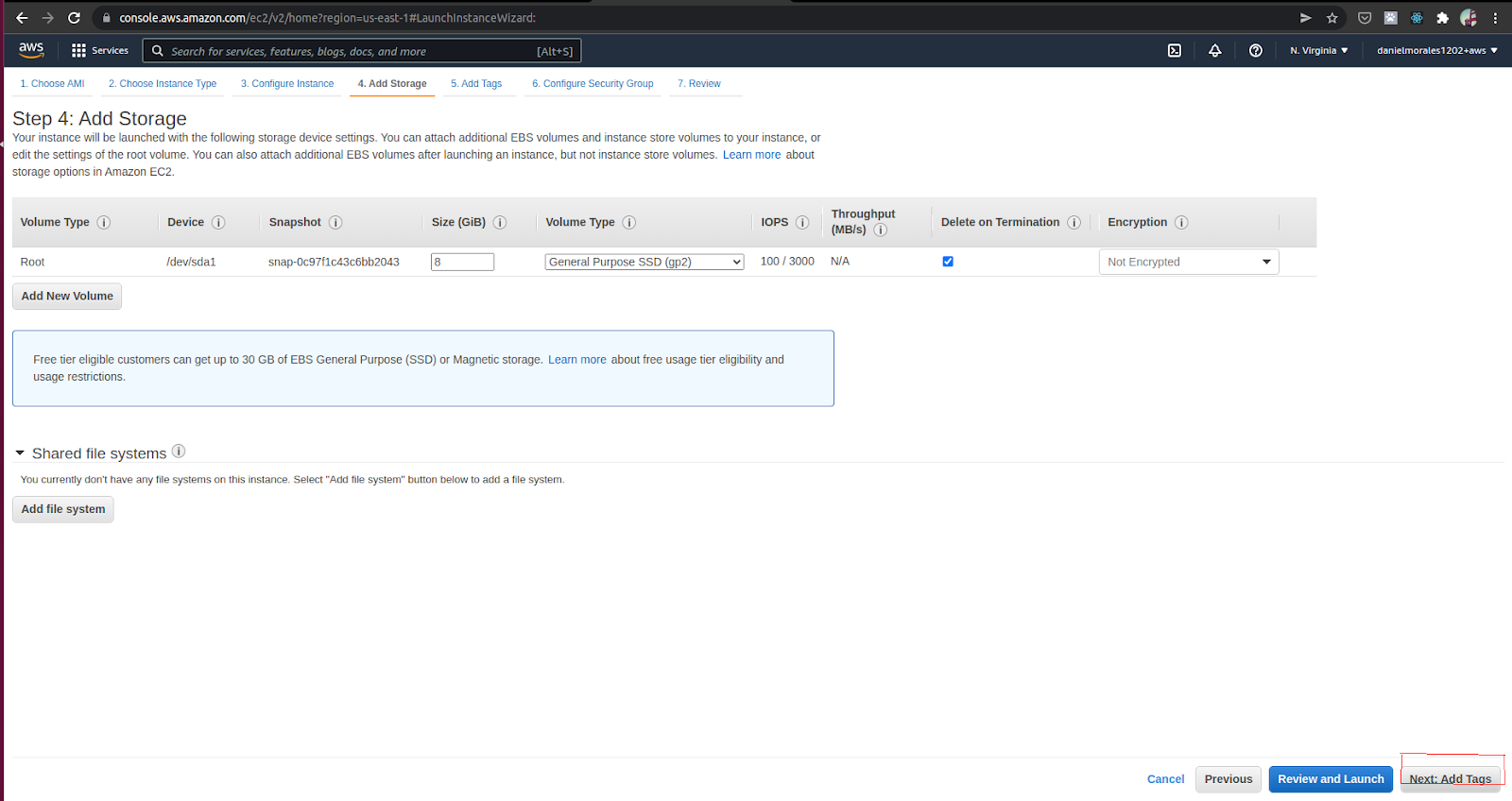The height and width of the screenshot is (801, 1512).
Task: Click the N/A throughput value
Action: point(840,262)
